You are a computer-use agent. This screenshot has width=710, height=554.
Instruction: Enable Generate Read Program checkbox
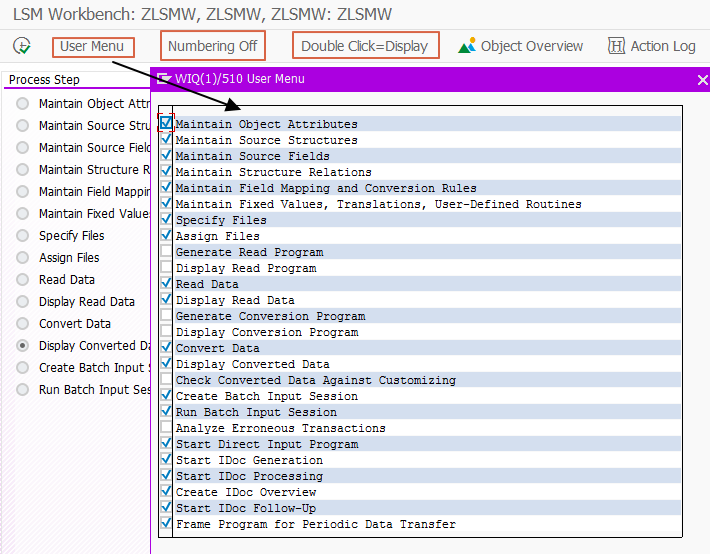(x=166, y=251)
